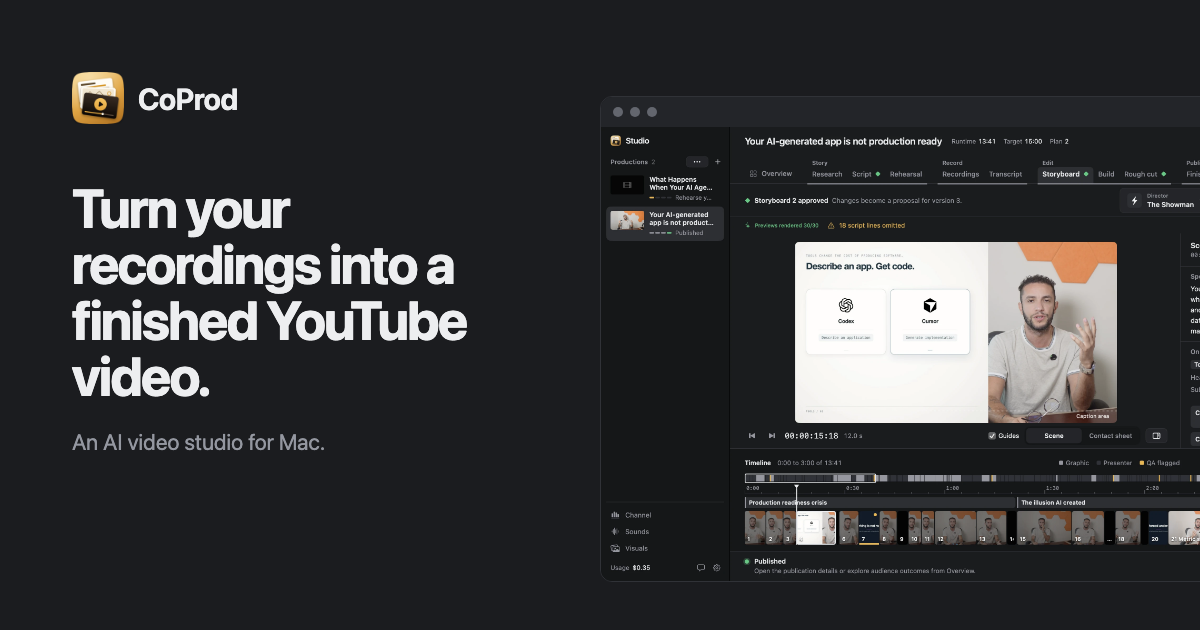Click the timeline playhead marker
This screenshot has height=630, width=1200.
pyautogui.click(x=796, y=489)
